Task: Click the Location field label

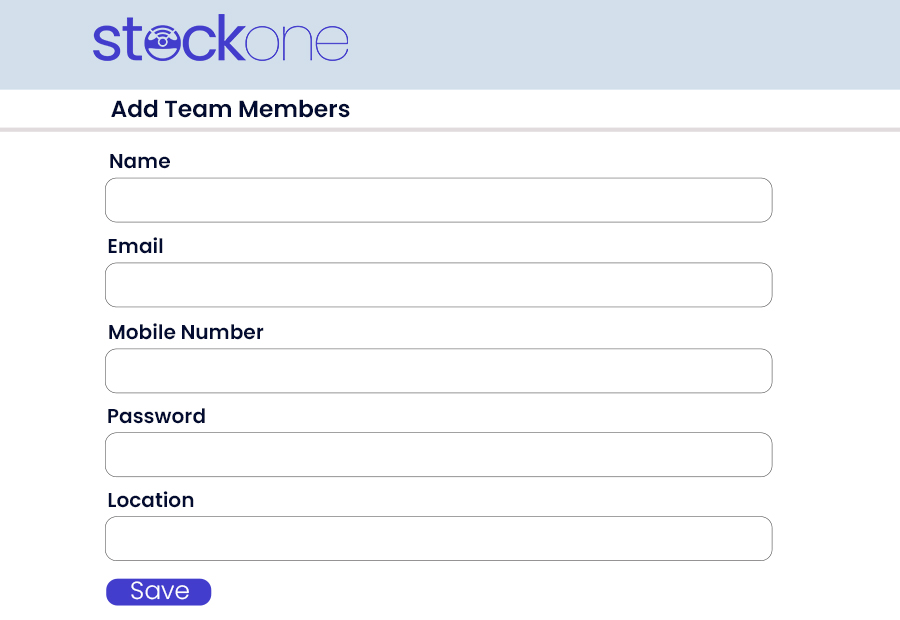Action: click(x=151, y=500)
